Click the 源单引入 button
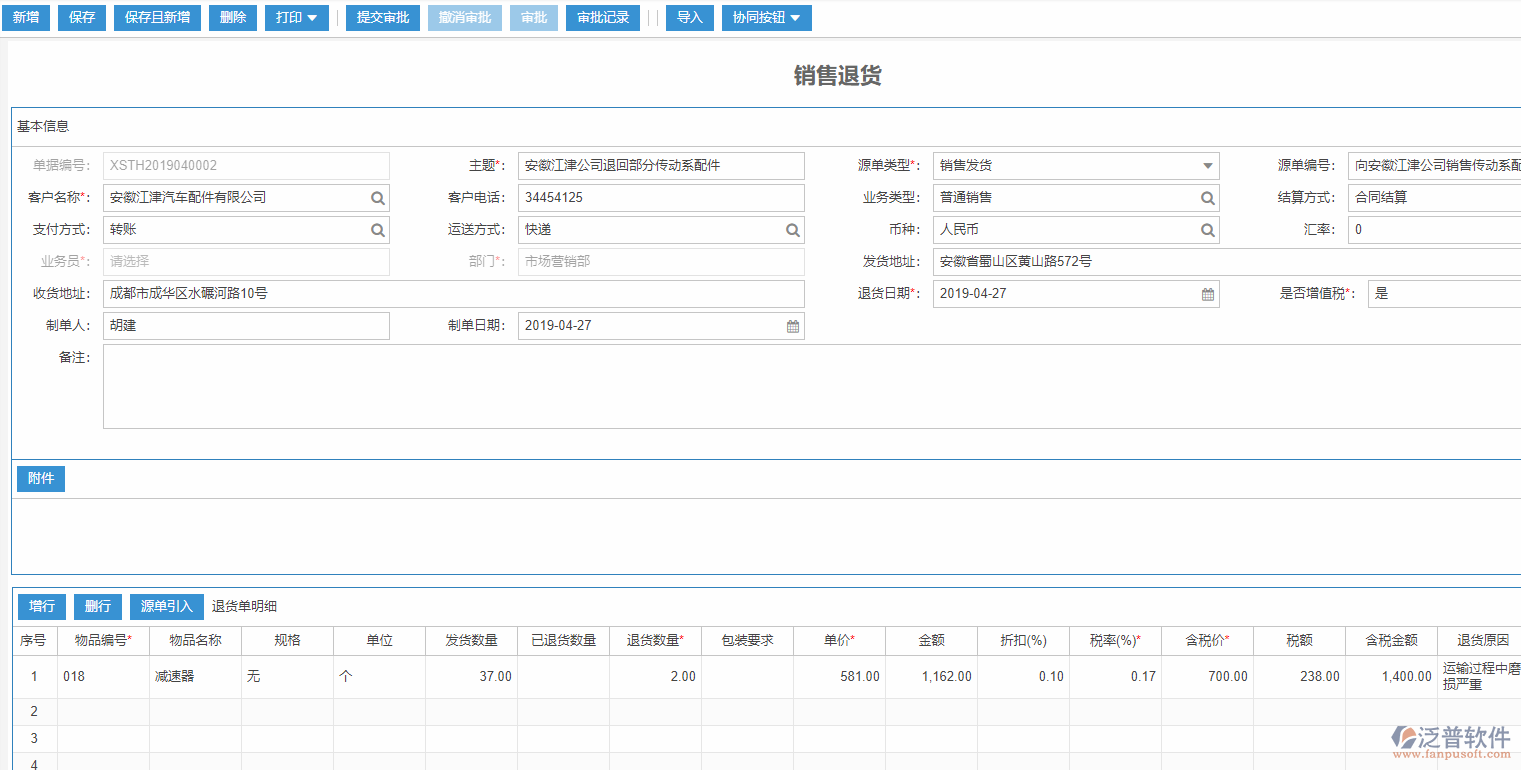Image resolution: width=1521 pixels, height=770 pixels. coord(167,607)
